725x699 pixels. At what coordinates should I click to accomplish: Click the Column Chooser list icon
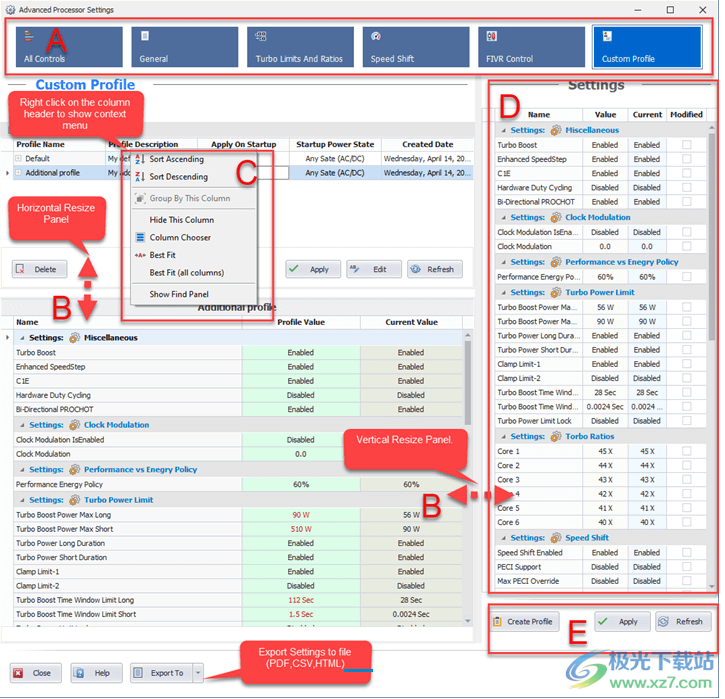click(x=140, y=237)
